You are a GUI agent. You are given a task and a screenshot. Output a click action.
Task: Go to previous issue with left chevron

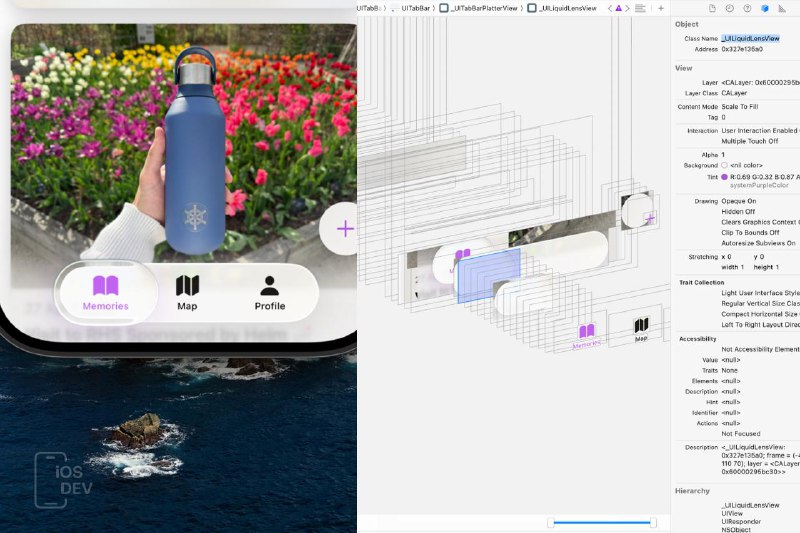tap(610, 8)
